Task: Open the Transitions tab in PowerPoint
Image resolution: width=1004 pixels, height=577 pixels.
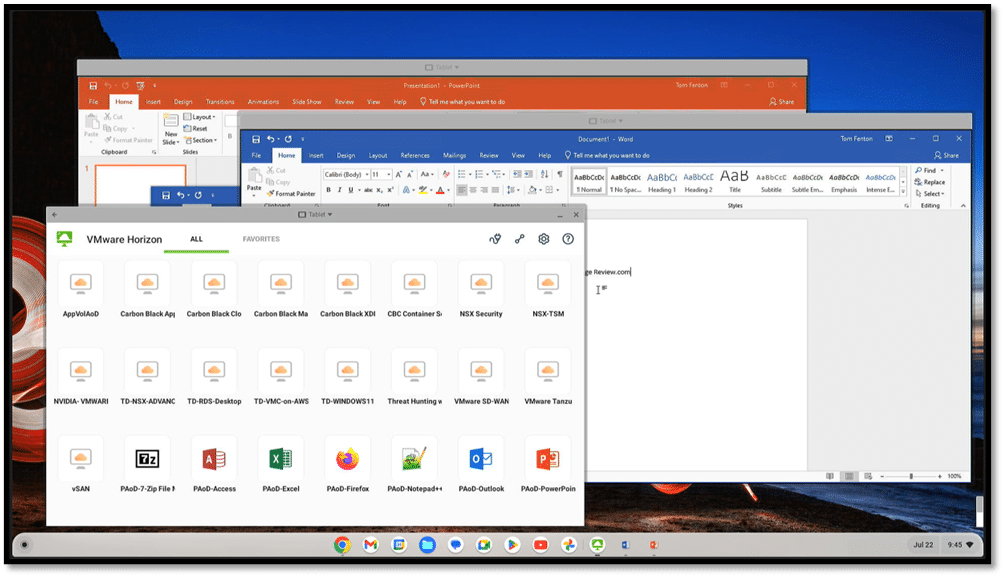Action: [220, 102]
